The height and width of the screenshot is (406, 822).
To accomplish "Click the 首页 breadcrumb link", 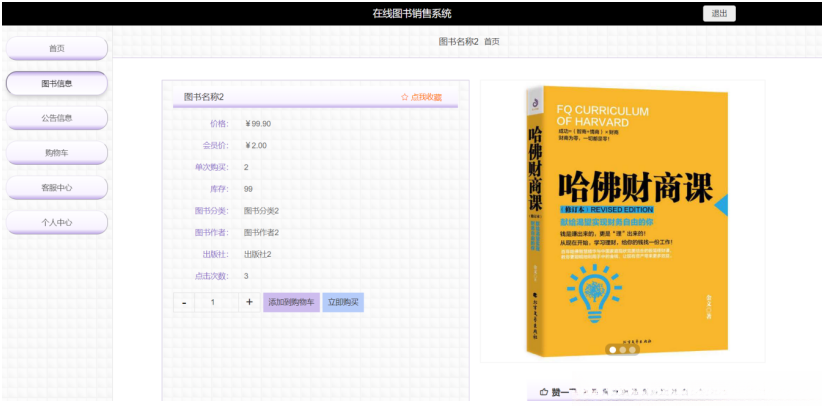I will (492, 41).
